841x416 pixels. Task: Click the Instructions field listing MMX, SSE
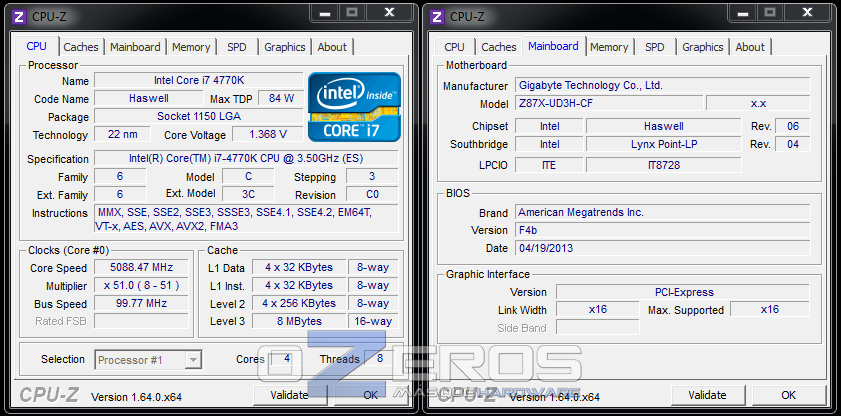(246, 219)
